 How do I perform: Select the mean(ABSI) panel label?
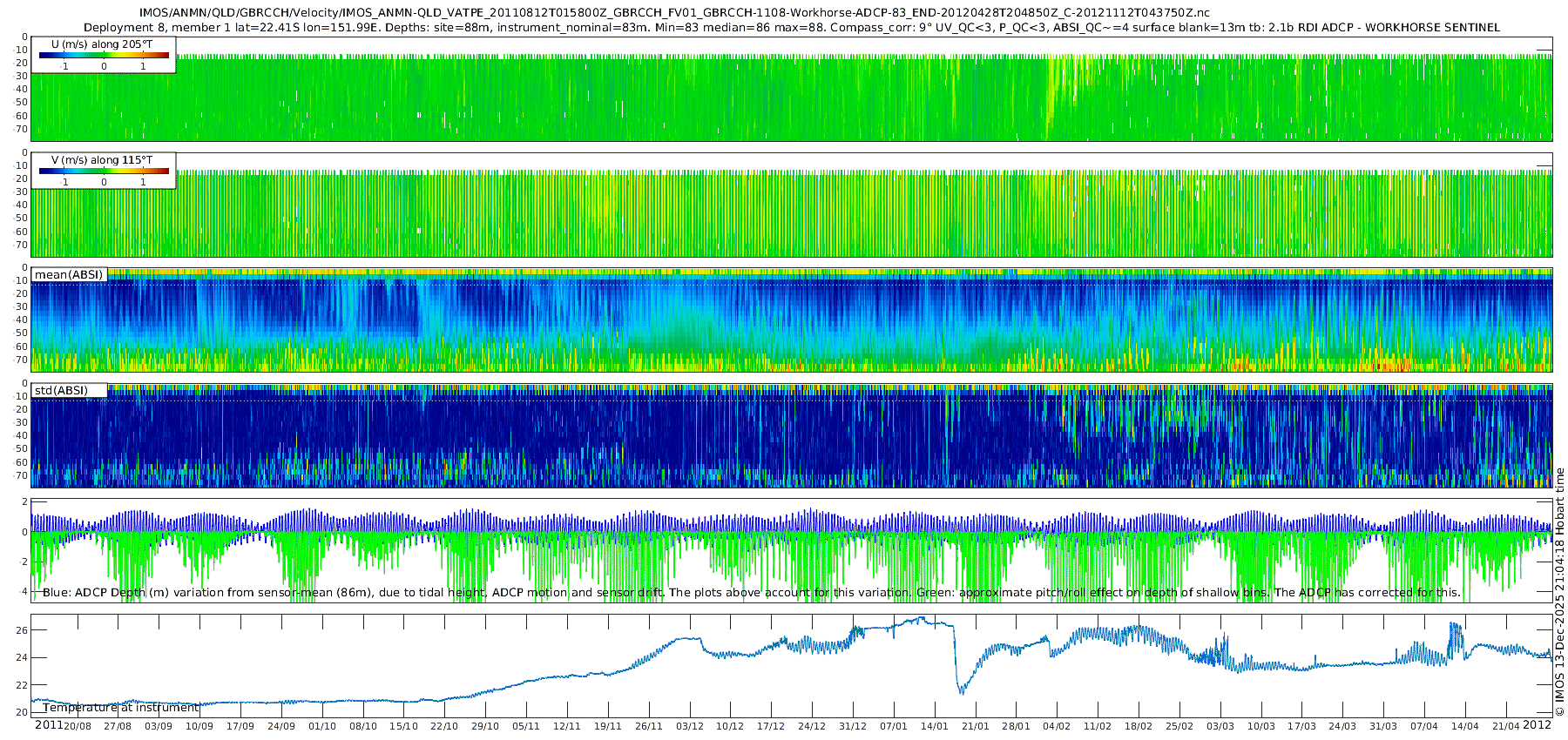click(69, 275)
